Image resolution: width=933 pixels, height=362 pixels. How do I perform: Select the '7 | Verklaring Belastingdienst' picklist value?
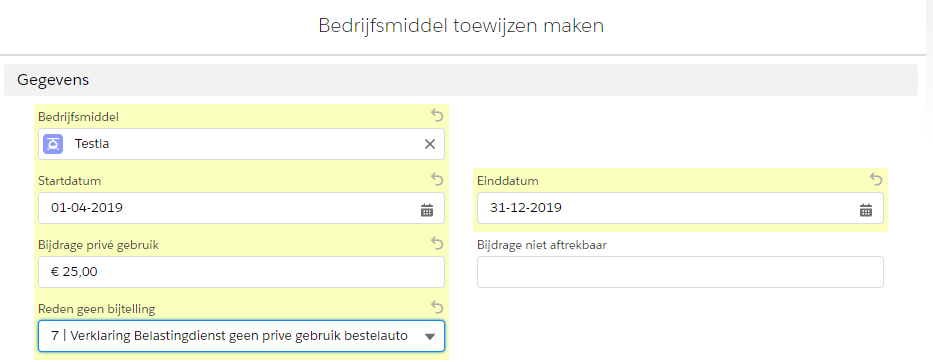point(229,336)
